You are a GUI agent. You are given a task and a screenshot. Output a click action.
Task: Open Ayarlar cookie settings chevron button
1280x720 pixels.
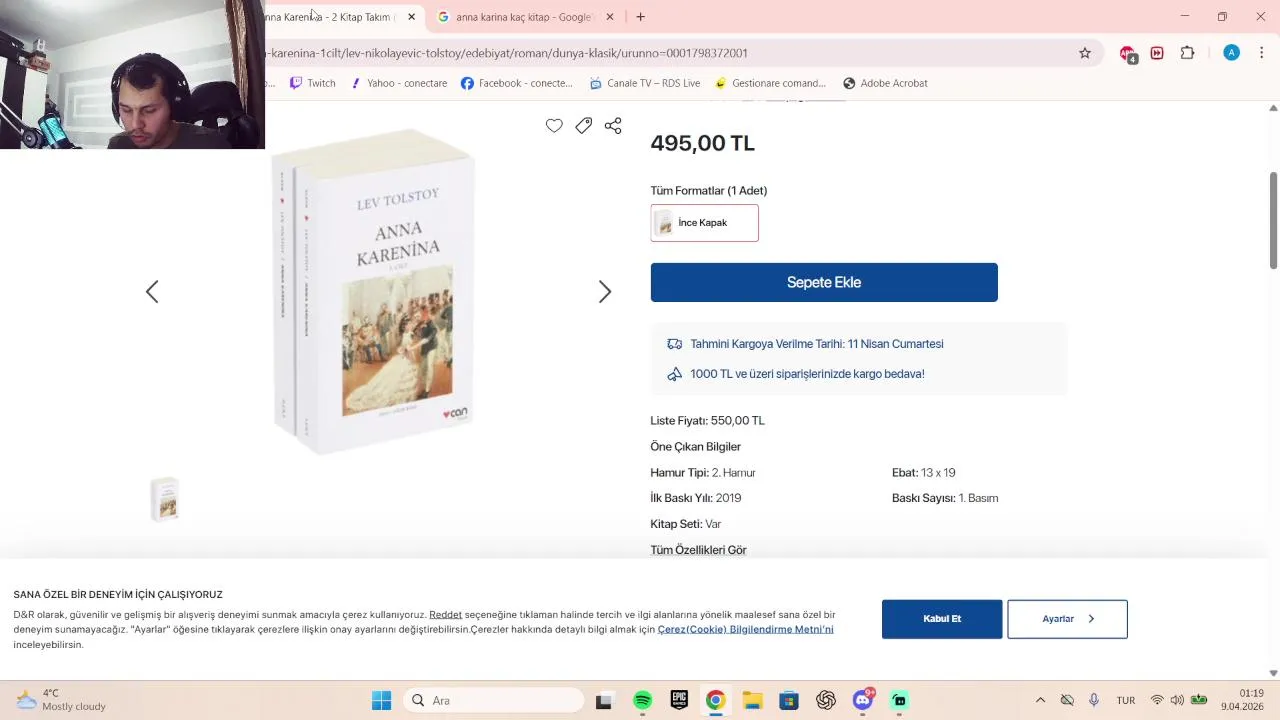pos(1067,619)
